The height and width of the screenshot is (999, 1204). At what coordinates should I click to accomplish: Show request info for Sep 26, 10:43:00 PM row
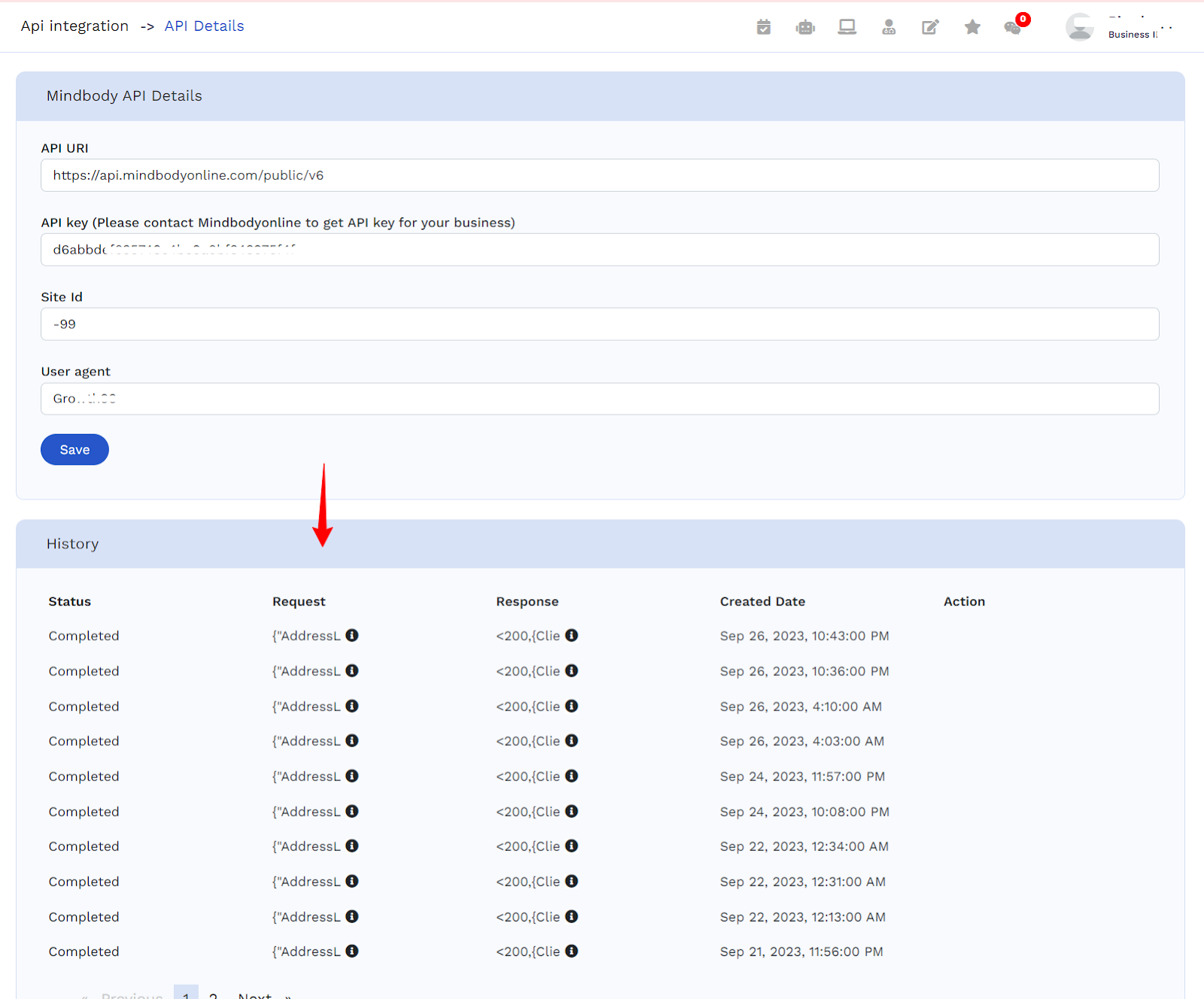pyautogui.click(x=352, y=636)
